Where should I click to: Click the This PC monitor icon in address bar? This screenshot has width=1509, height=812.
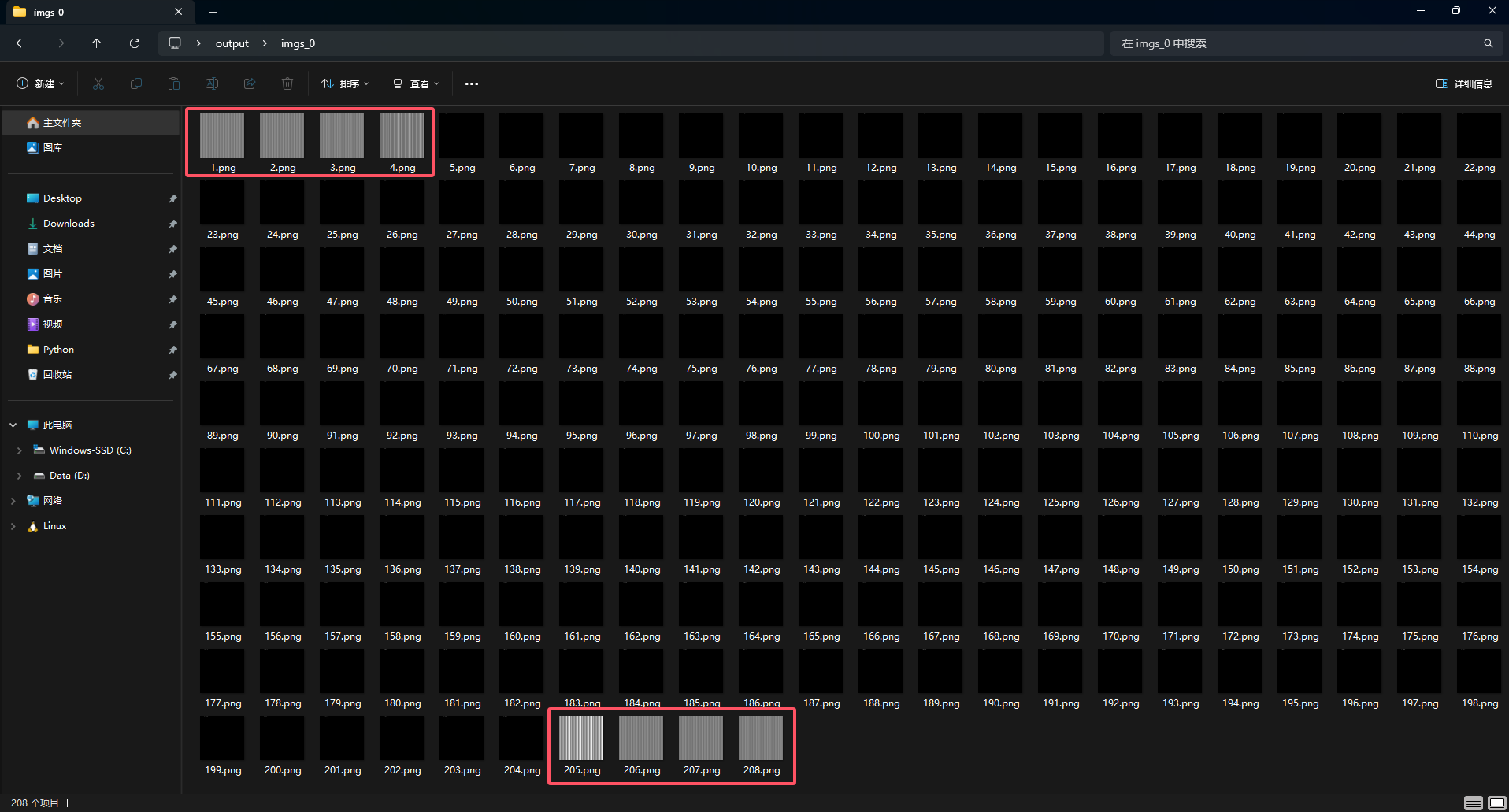(175, 43)
